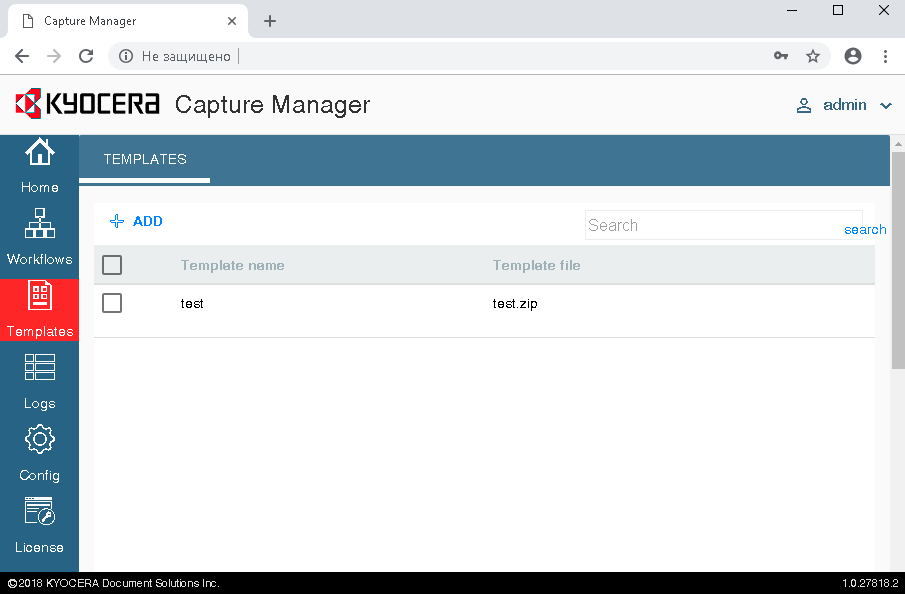Click the browser back arrow
Viewport: 905px width, 594px height.
point(22,56)
